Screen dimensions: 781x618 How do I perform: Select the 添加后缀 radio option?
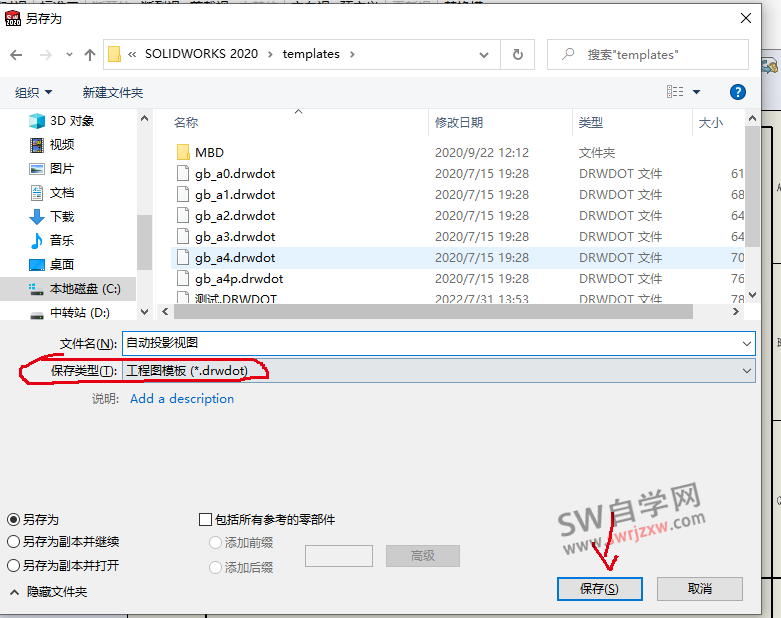(215, 567)
